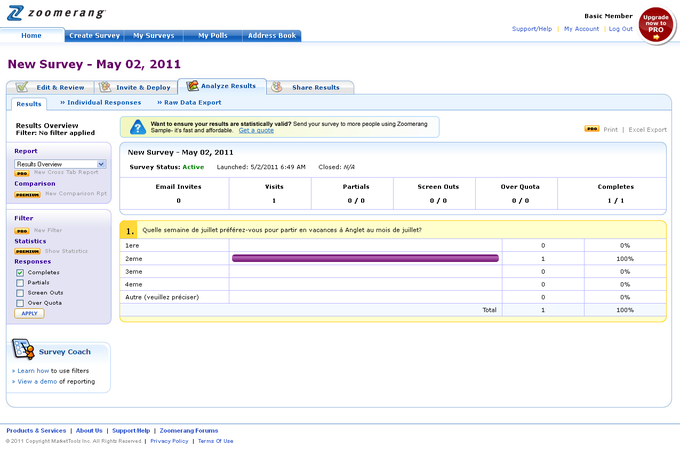Expand the Raw Data Export section

(x=192, y=102)
